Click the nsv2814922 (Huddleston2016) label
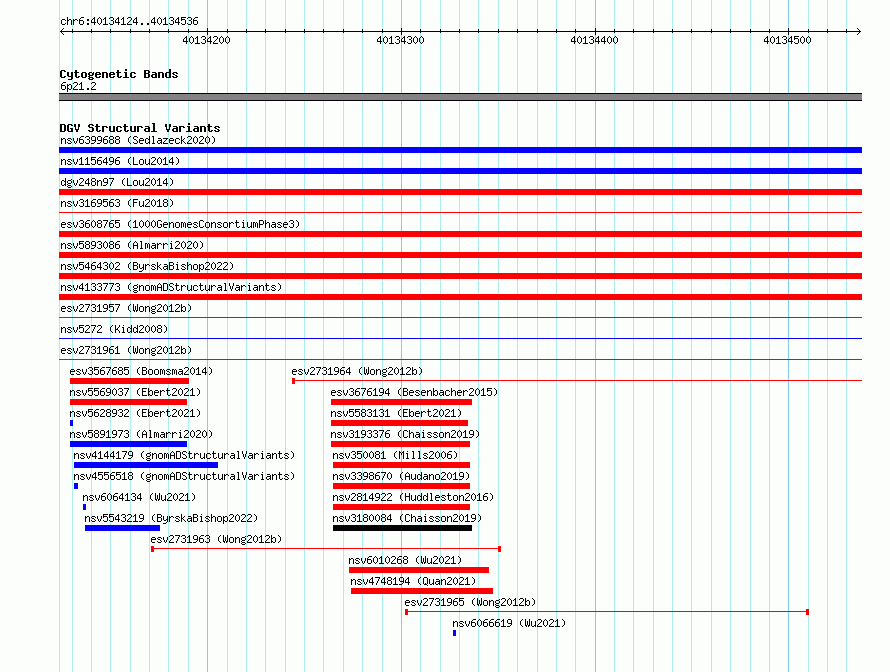890x672 pixels. point(413,497)
